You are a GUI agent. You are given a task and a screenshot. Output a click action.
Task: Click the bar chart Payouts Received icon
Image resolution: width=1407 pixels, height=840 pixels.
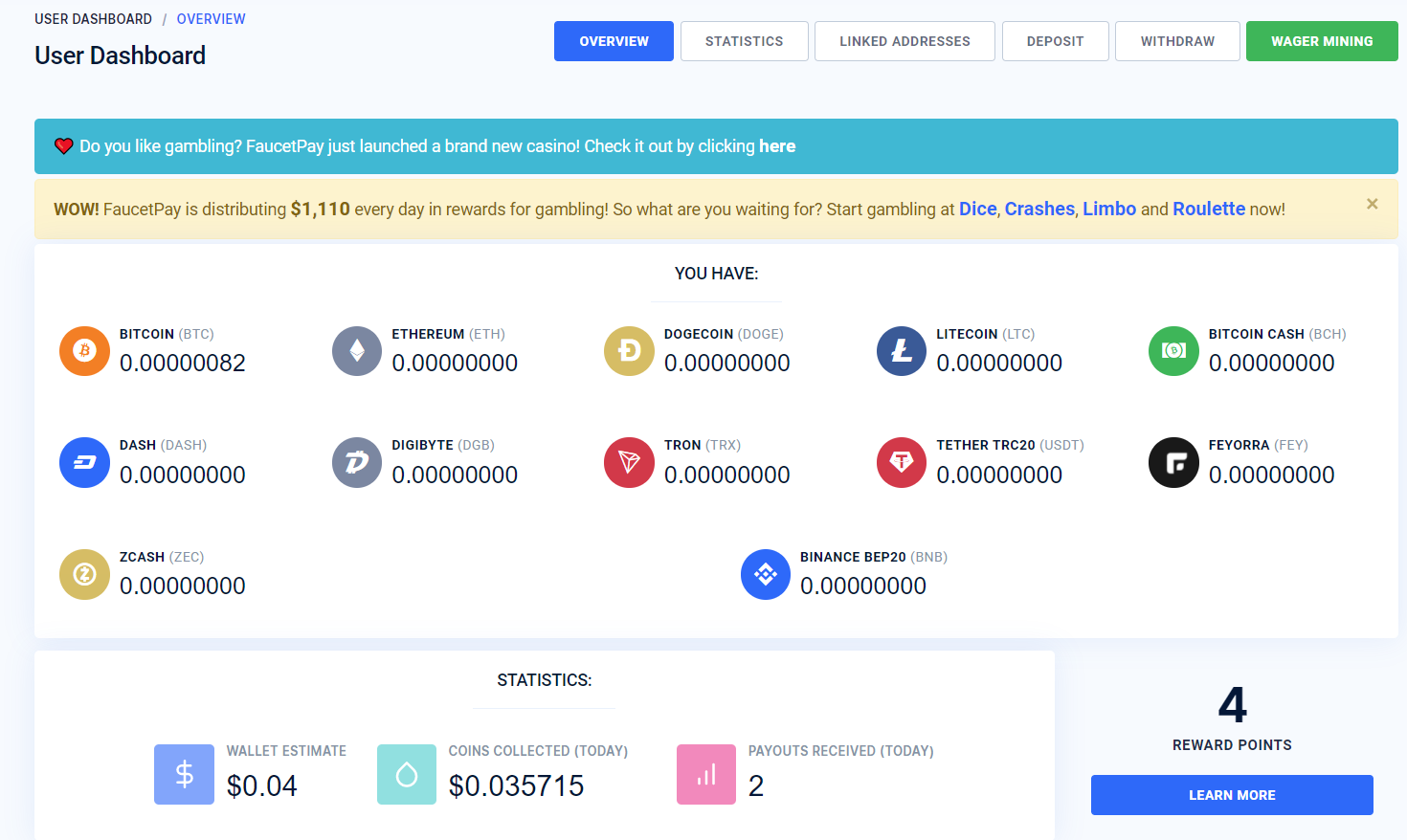pos(706,774)
